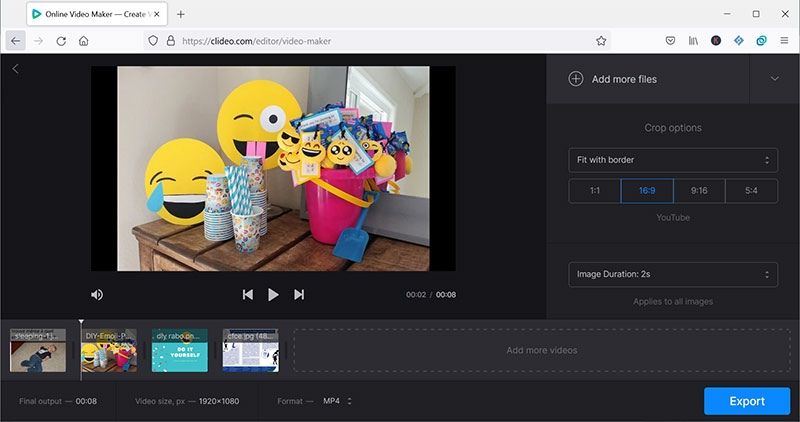Click the teal swirl extension icon

(x=761, y=41)
